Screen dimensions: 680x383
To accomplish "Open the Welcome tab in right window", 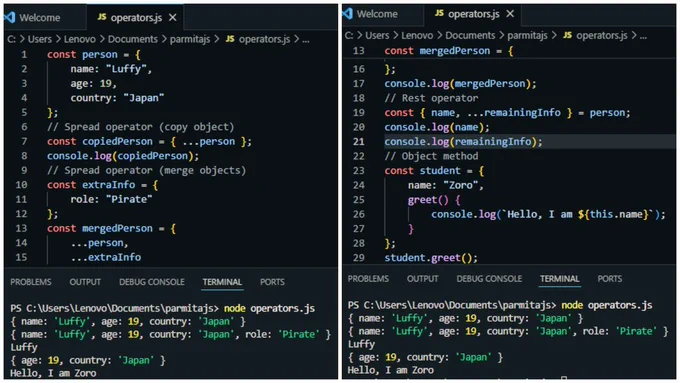I will click(x=377, y=14).
